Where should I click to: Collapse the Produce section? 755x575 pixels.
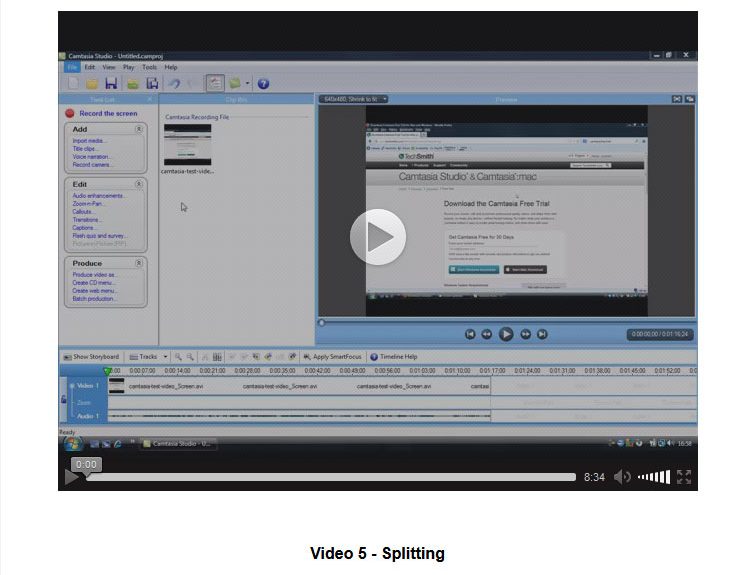click(139, 263)
